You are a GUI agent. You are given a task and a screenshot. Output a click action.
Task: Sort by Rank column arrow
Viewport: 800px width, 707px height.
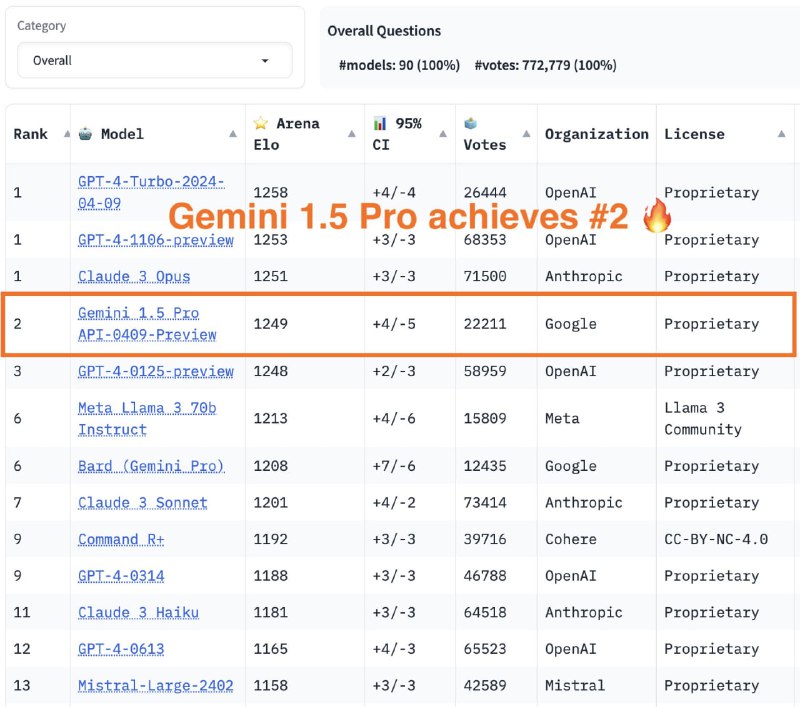[x=67, y=134]
